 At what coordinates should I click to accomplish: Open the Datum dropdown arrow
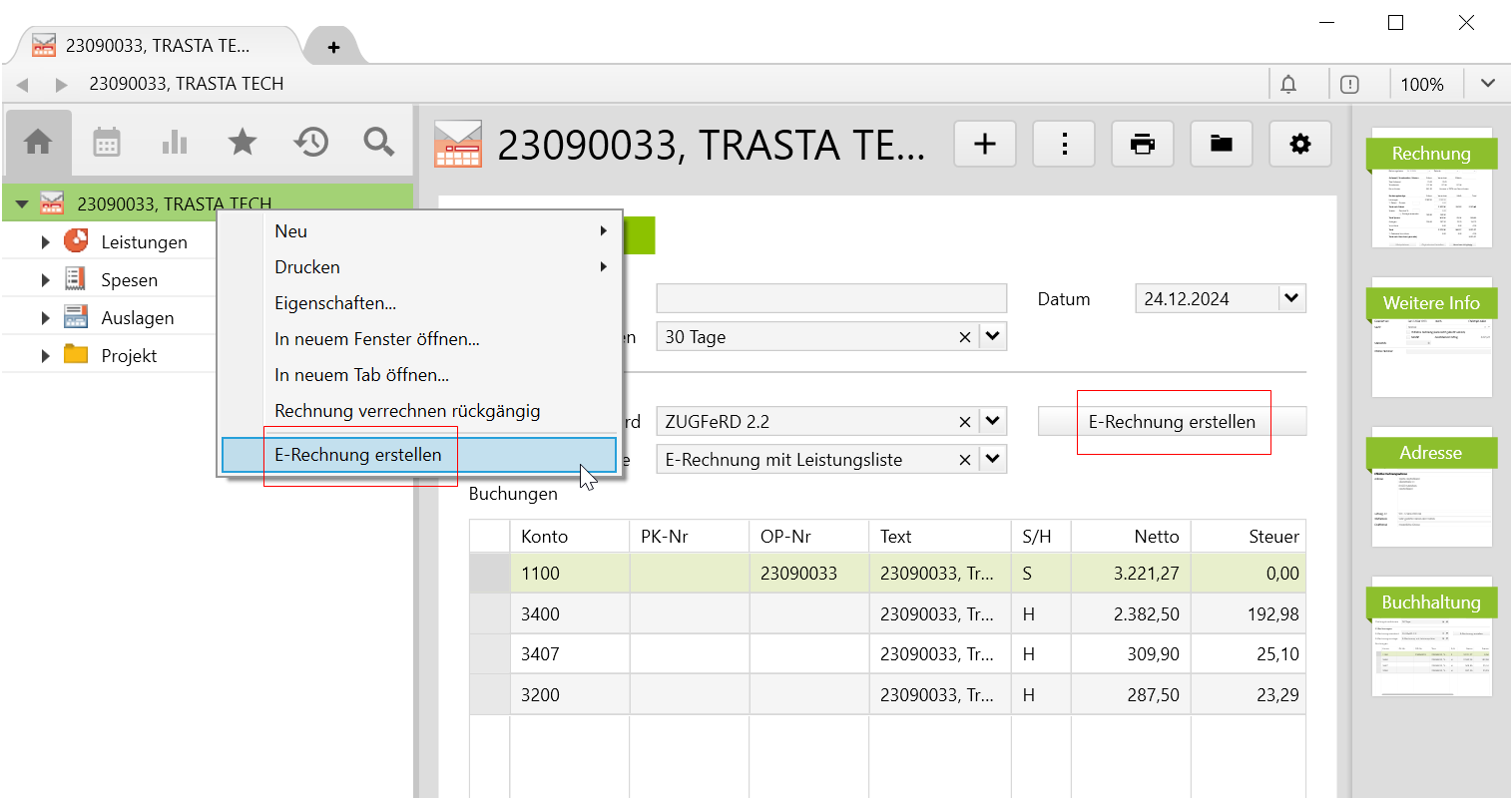pyautogui.click(x=1291, y=298)
